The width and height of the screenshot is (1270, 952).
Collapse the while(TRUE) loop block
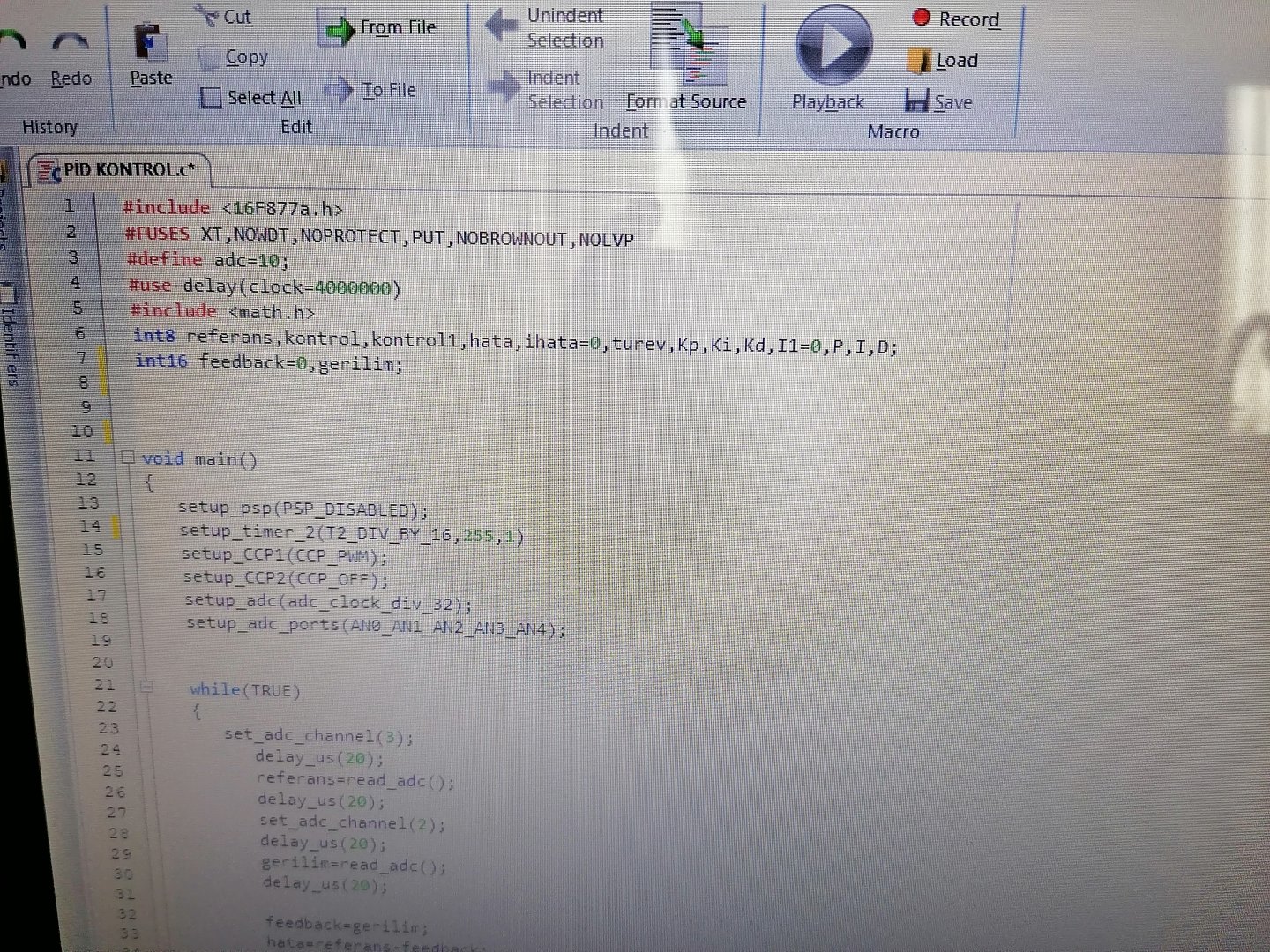click(147, 687)
